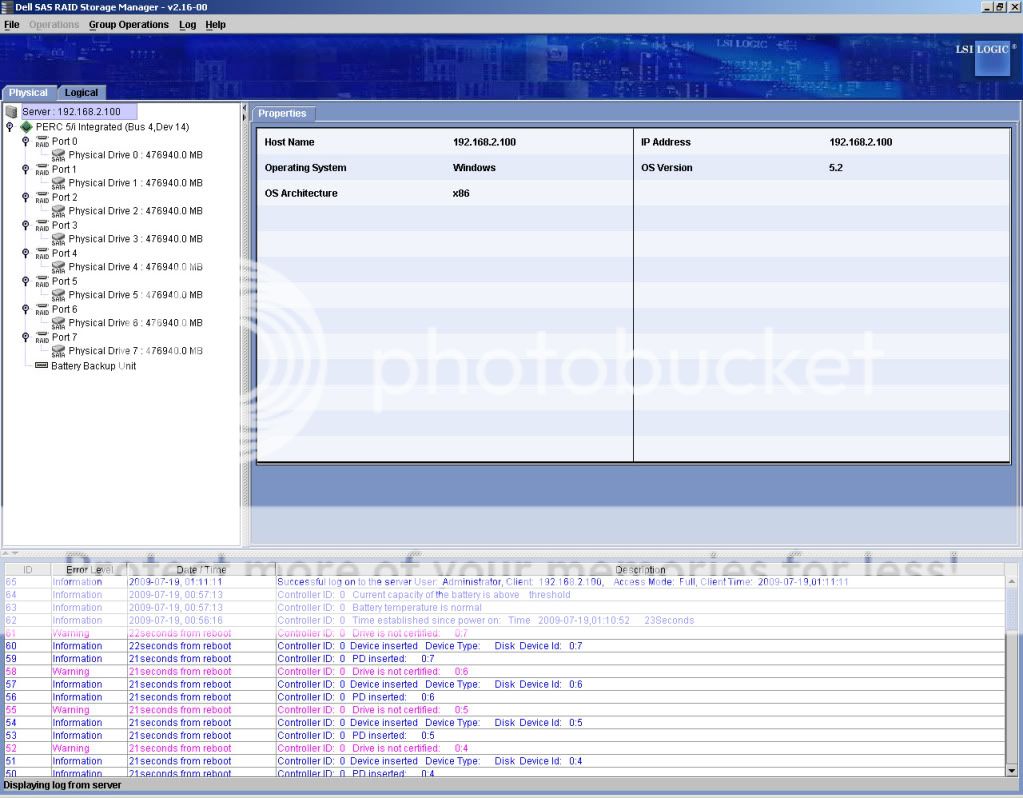Select the PERC 5/i Integrated controller icon

pos(26,127)
